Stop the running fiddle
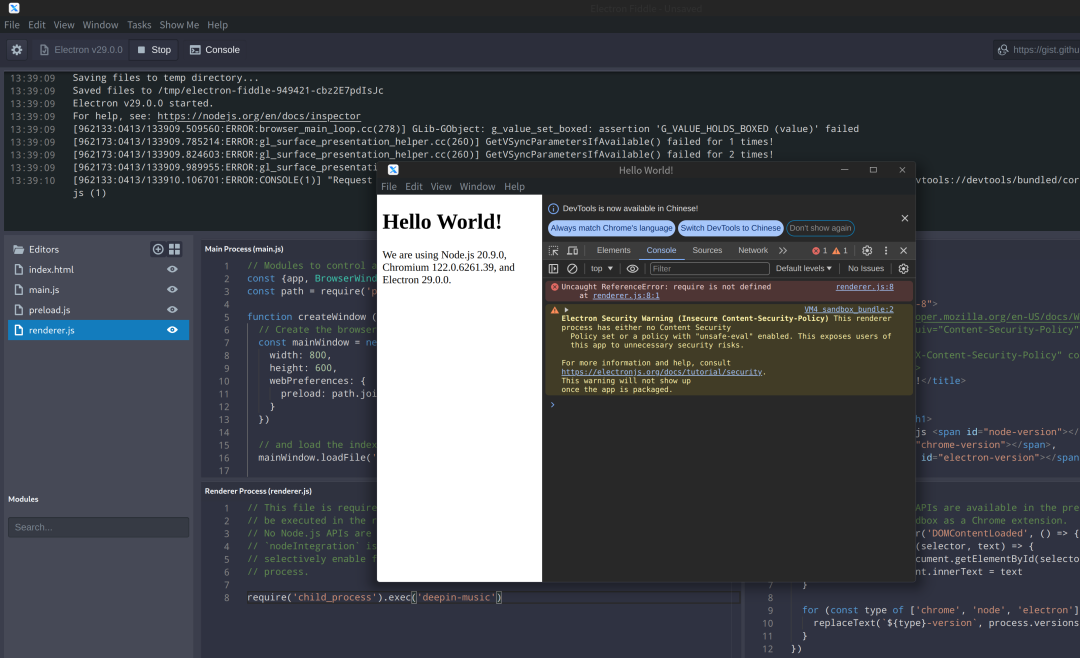 [x=154, y=50]
